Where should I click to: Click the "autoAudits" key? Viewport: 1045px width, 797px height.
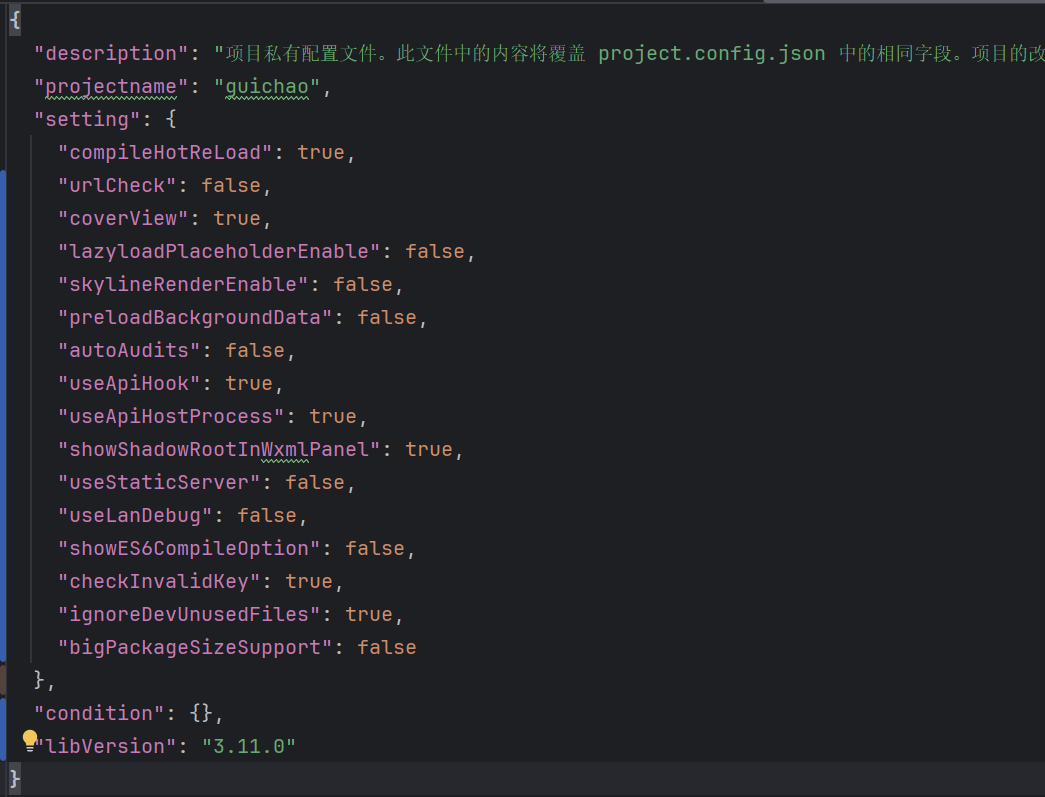pyautogui.click(x=129, y=351)
